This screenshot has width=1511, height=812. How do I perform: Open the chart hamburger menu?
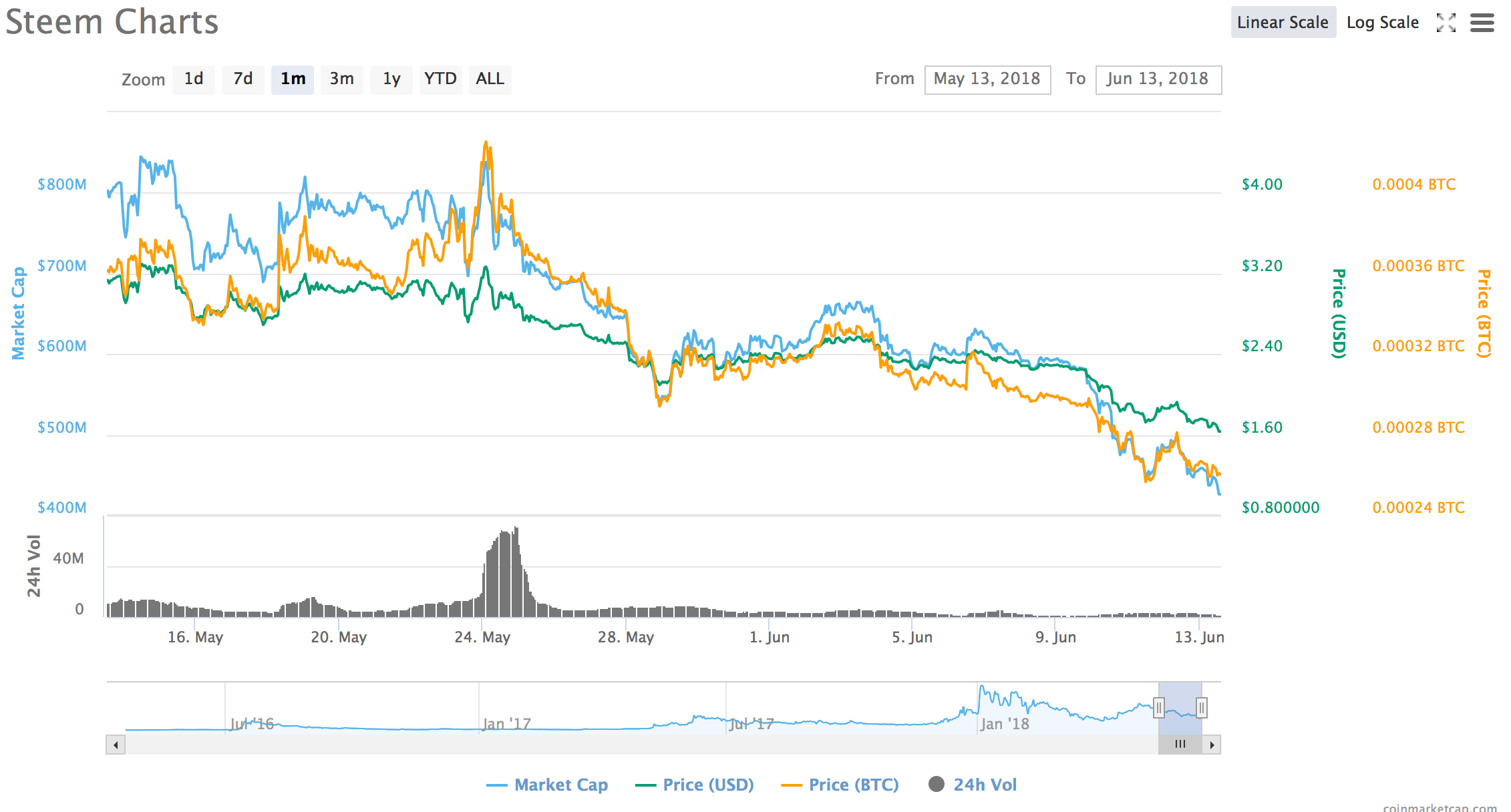(x=1482, y=23)
